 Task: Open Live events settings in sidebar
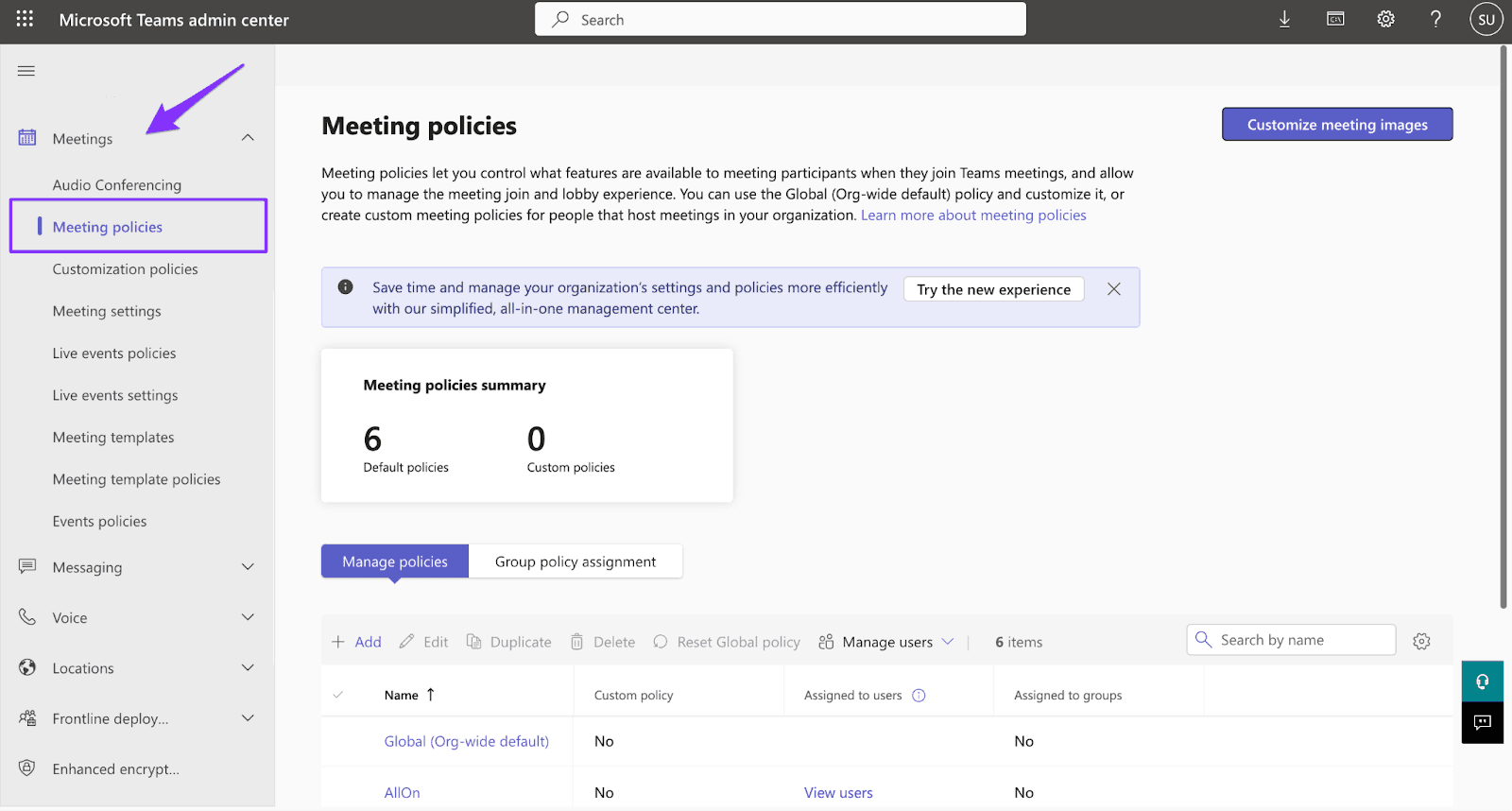(x=115, y=395)
